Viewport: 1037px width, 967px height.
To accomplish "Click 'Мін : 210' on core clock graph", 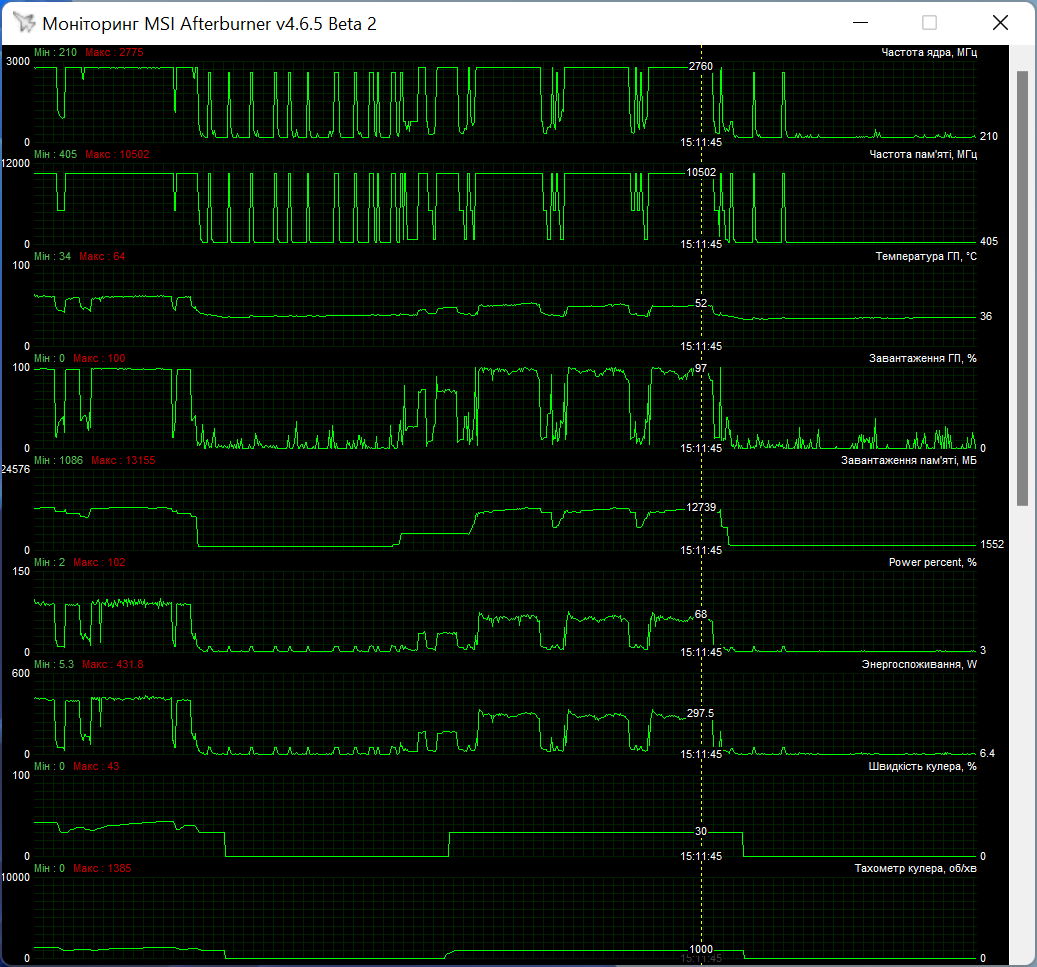I will (x=56, y=52).
